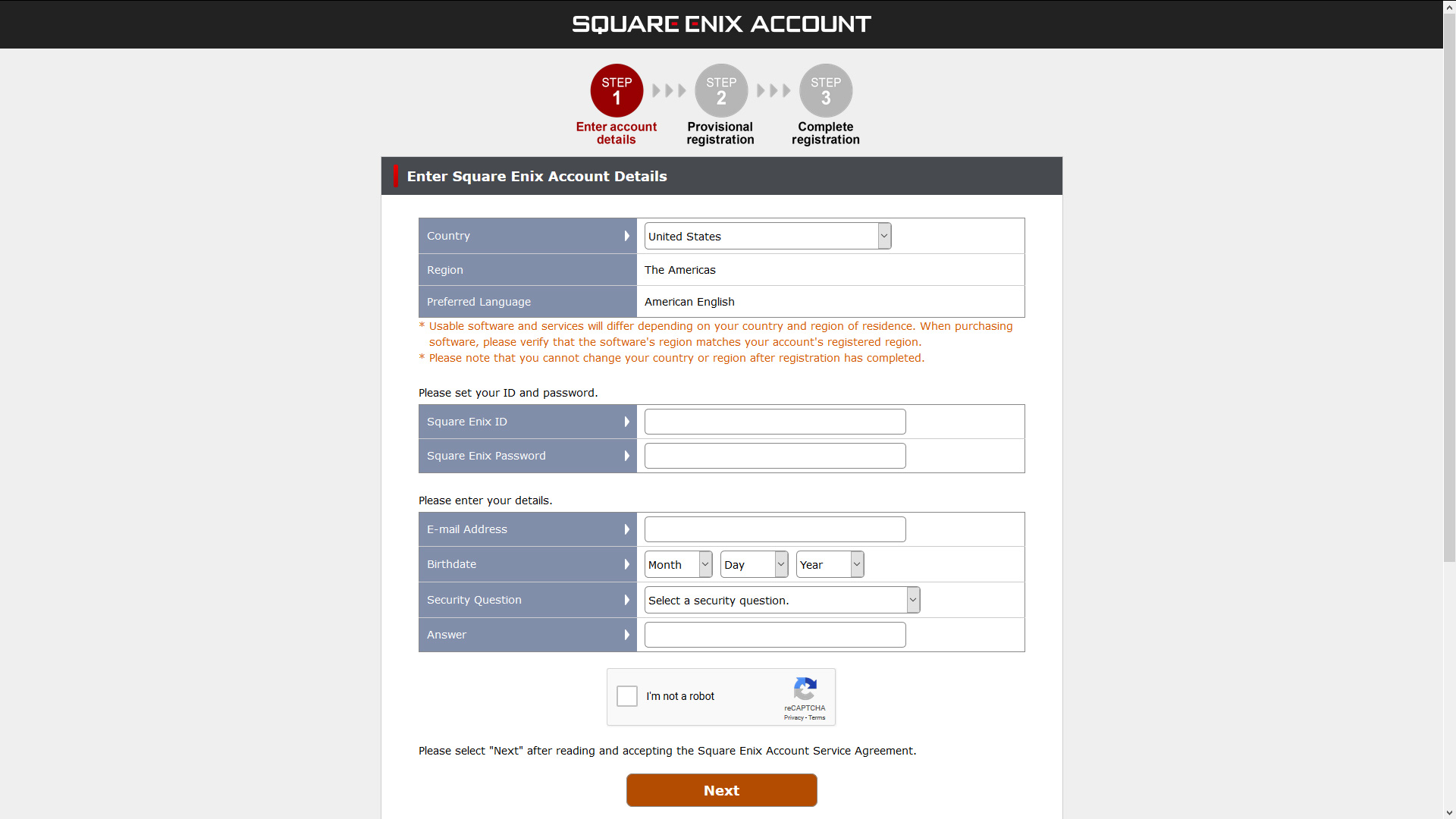Click the reCAPTCHA Privacy link
The height and width of the screenshot is (819, 1456).
[790, 717]
